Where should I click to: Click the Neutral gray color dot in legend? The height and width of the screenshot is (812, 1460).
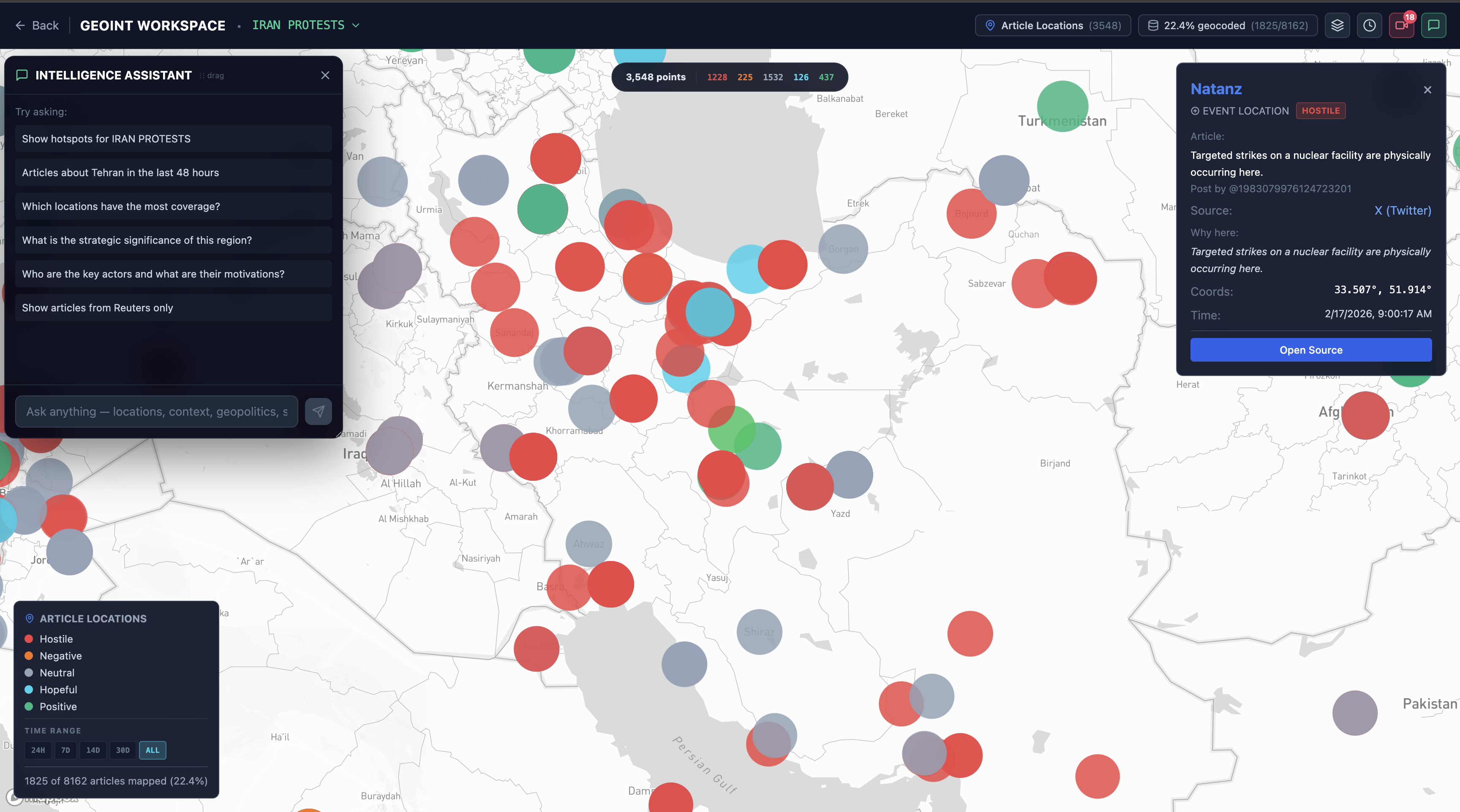point(29,673)
